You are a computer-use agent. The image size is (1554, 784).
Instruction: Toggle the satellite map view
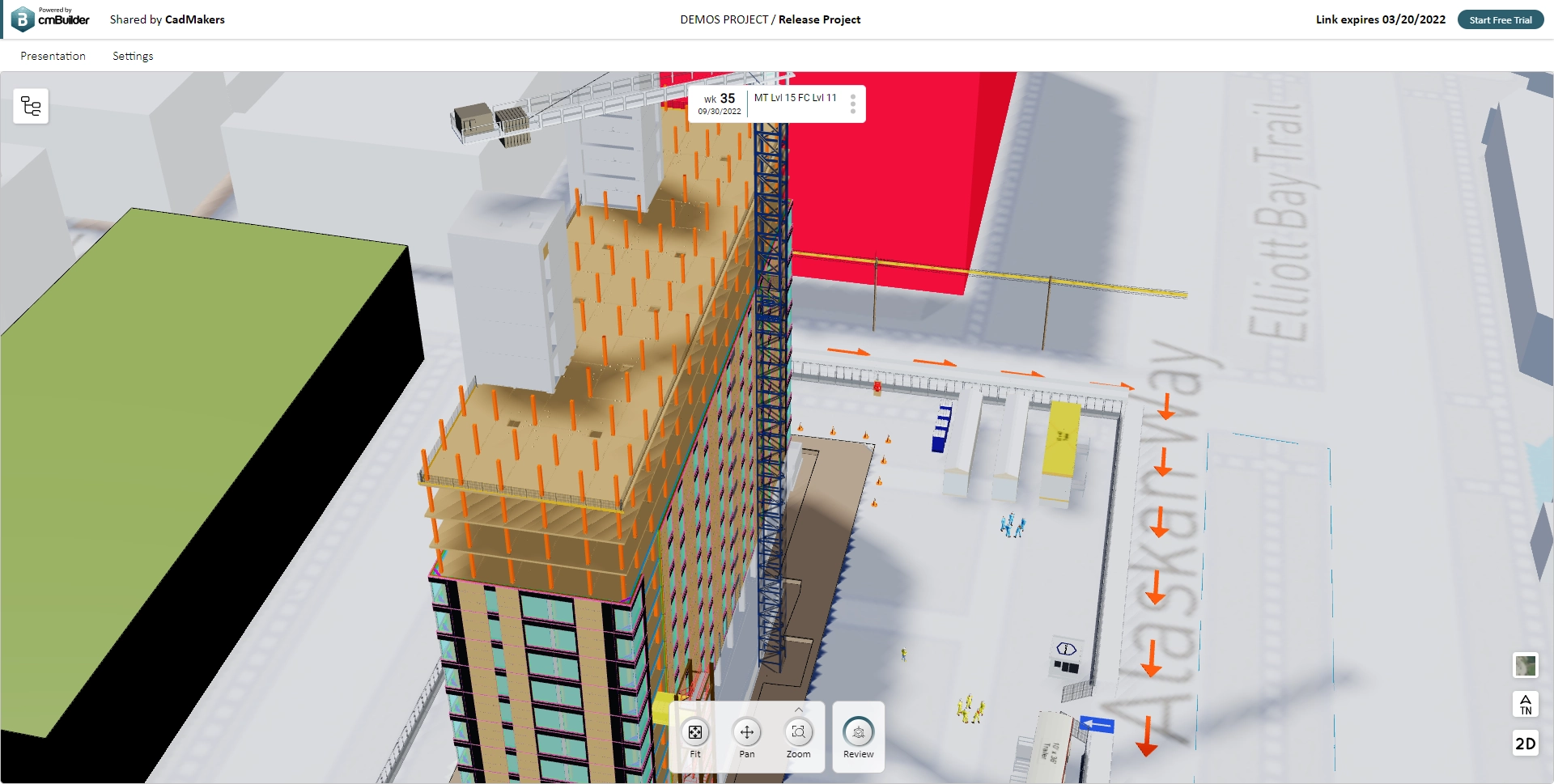pos(1526,666)
